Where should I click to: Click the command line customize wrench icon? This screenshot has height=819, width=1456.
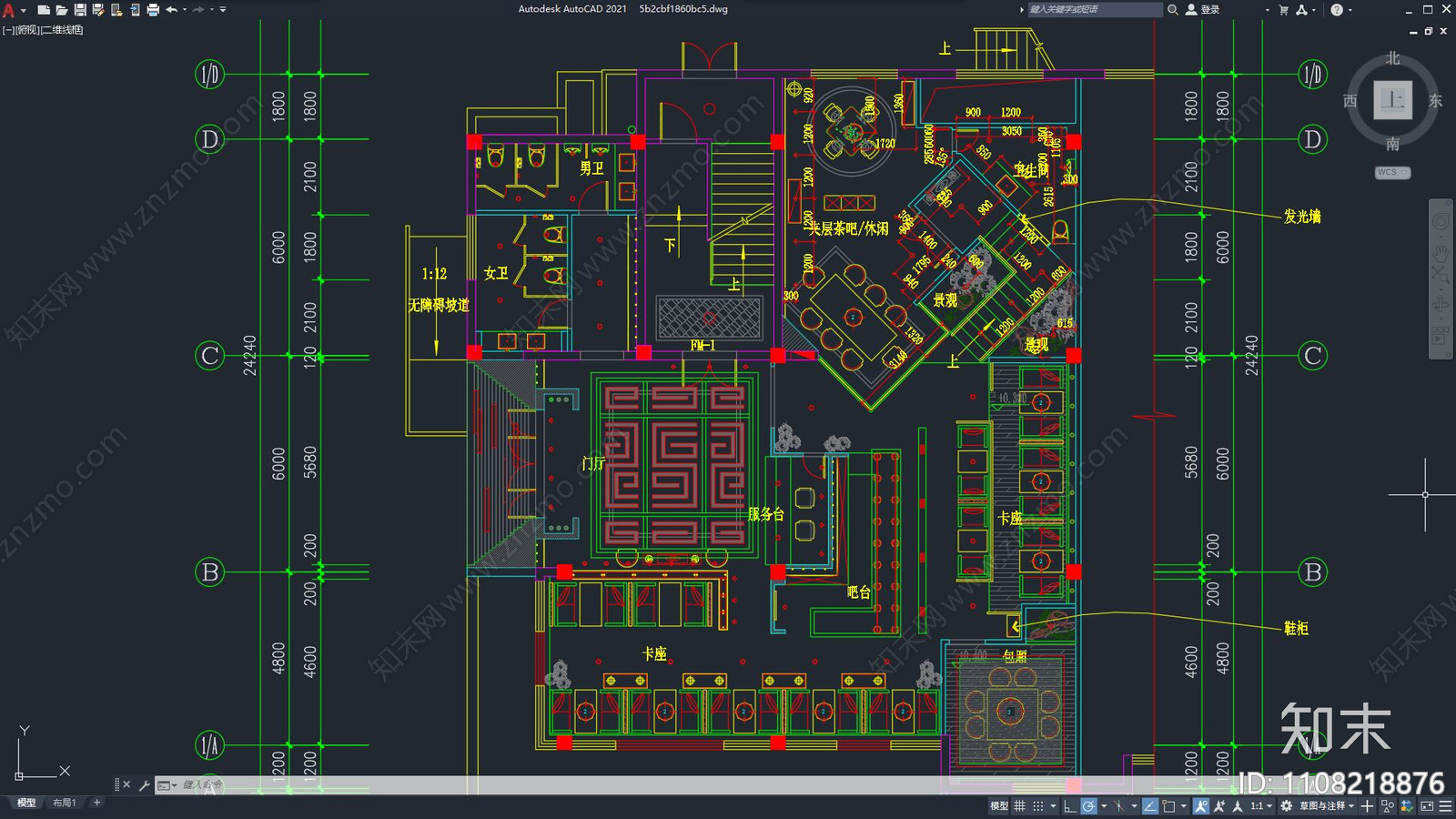pyautogui.click(x=144, y=784)
